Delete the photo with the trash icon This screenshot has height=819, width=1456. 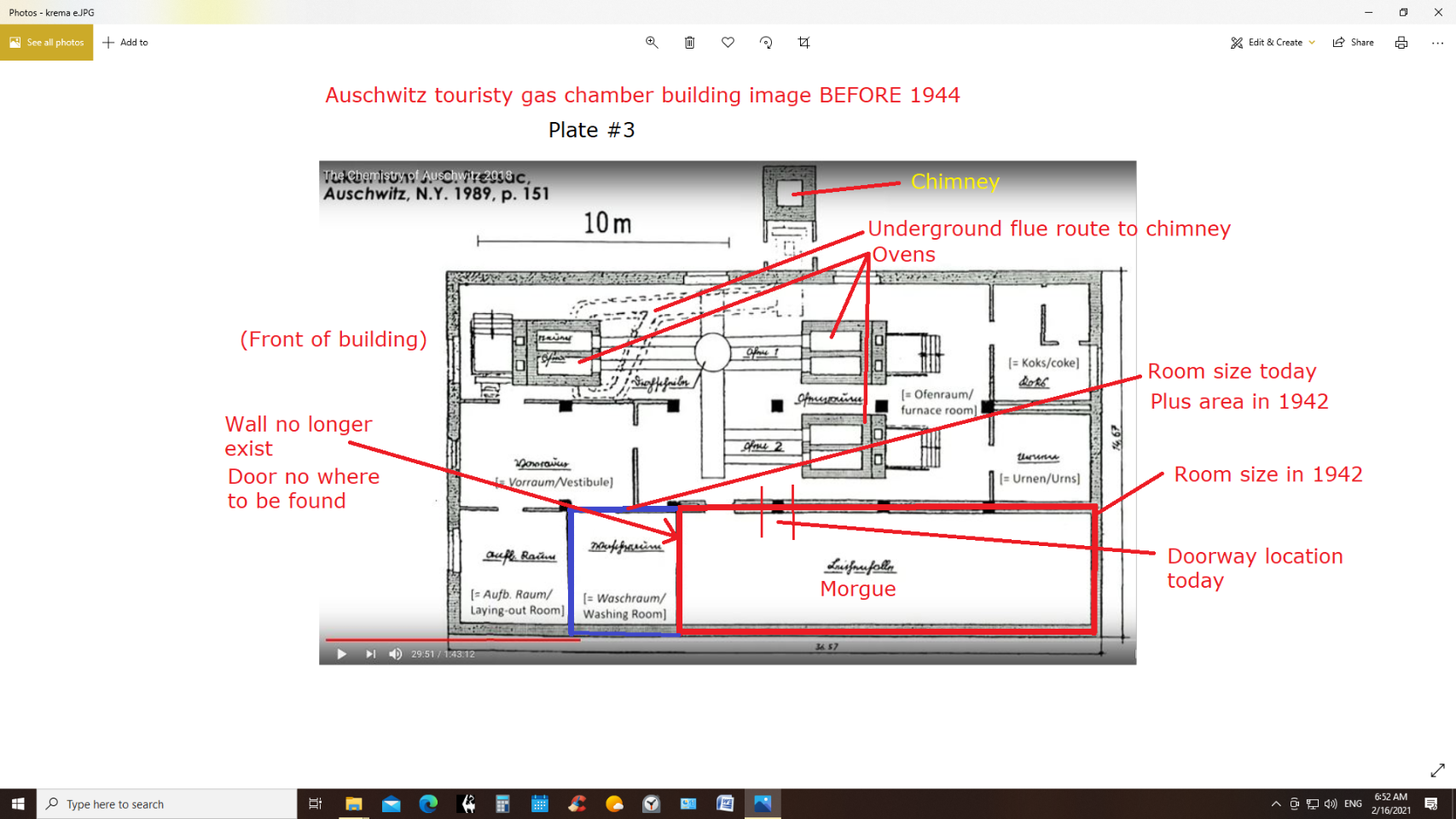(689, 43)
